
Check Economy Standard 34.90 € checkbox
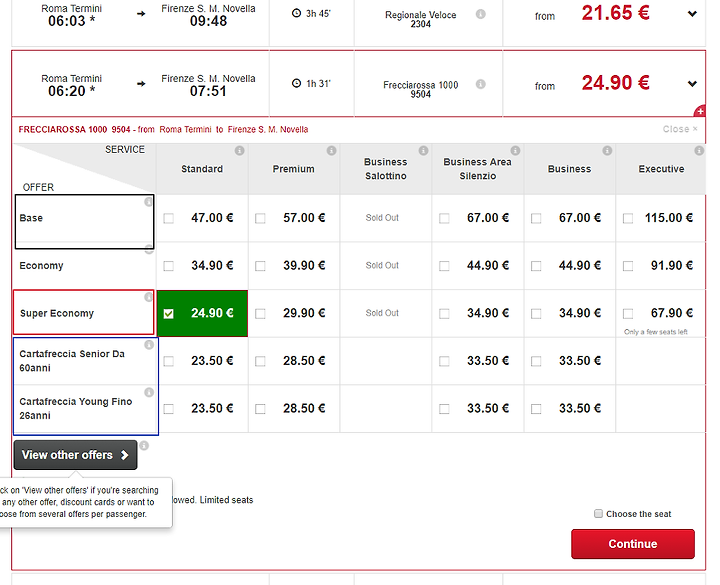[x=169, y=266]
